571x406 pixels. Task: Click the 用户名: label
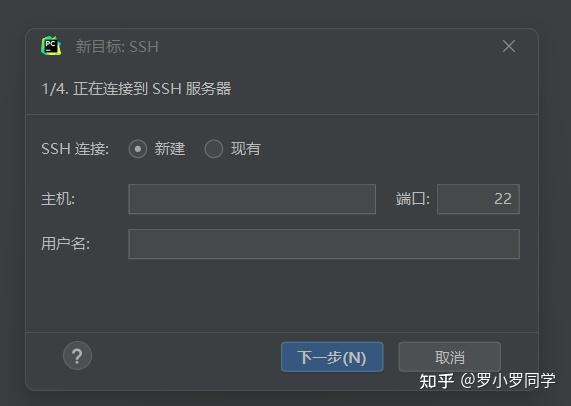click(66, 244)
